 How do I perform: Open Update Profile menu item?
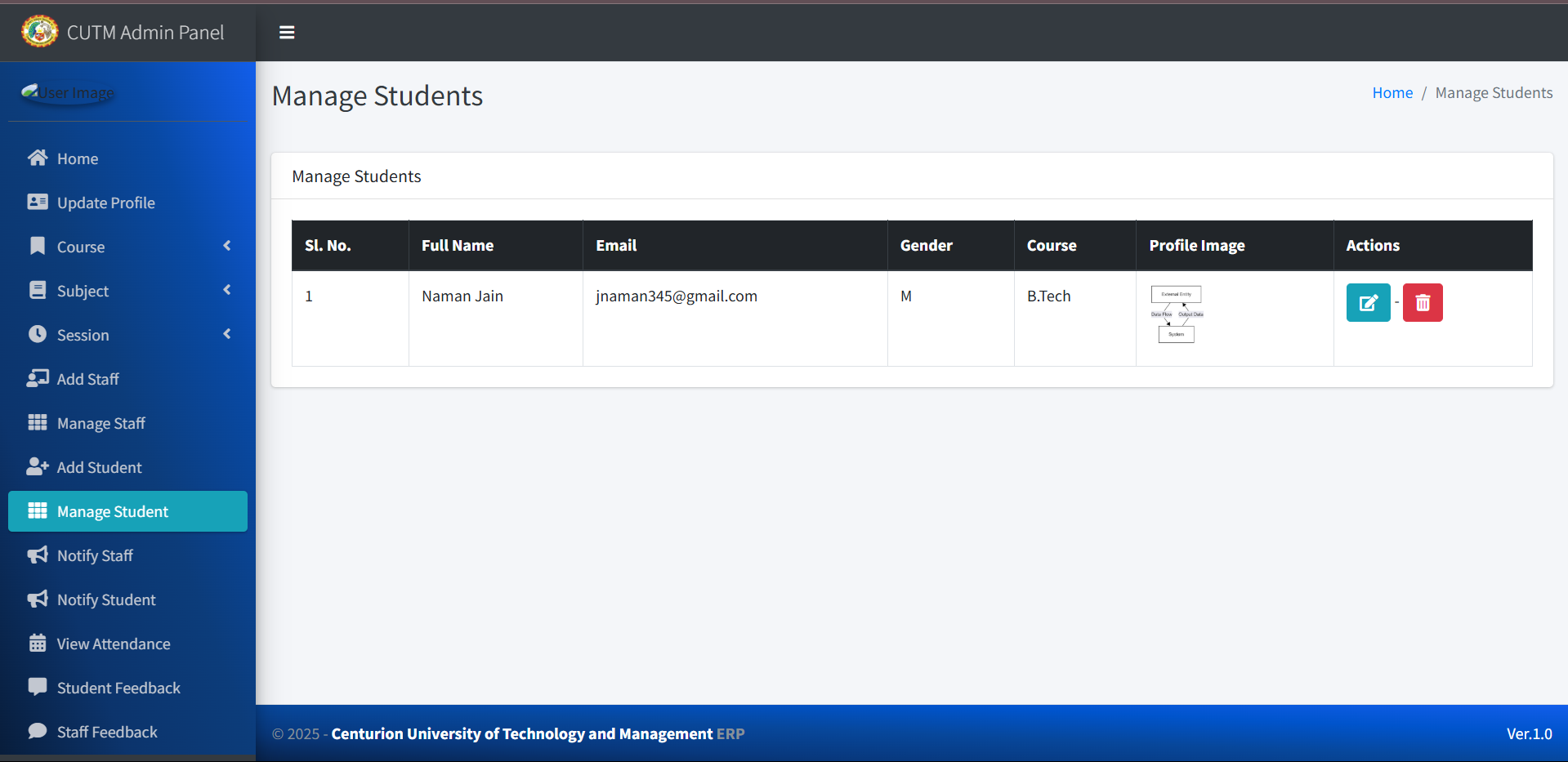click(x=127, y=203)
